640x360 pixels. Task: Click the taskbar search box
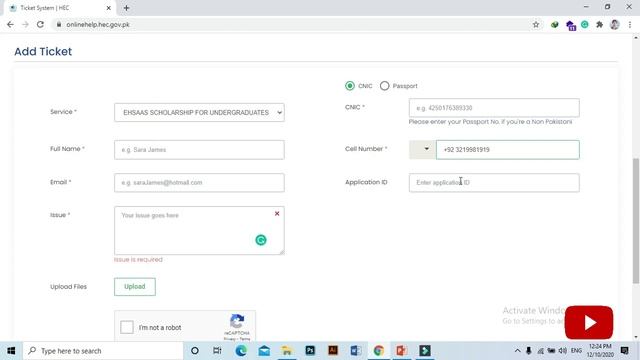(x=103, y=351)
